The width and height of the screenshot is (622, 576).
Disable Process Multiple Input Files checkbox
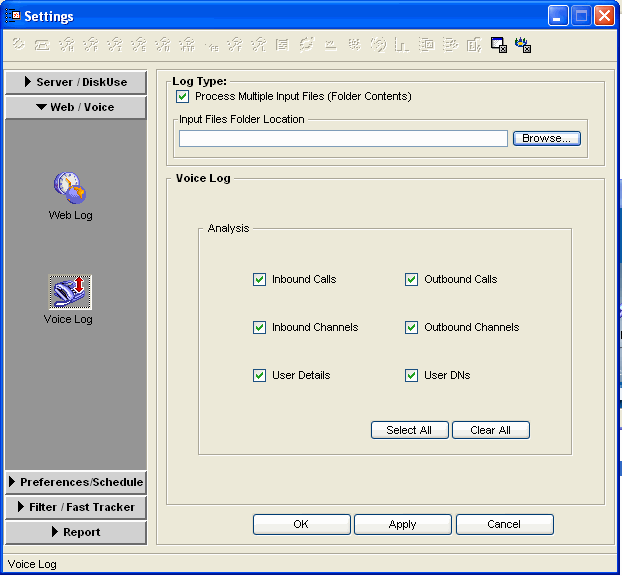183,97
